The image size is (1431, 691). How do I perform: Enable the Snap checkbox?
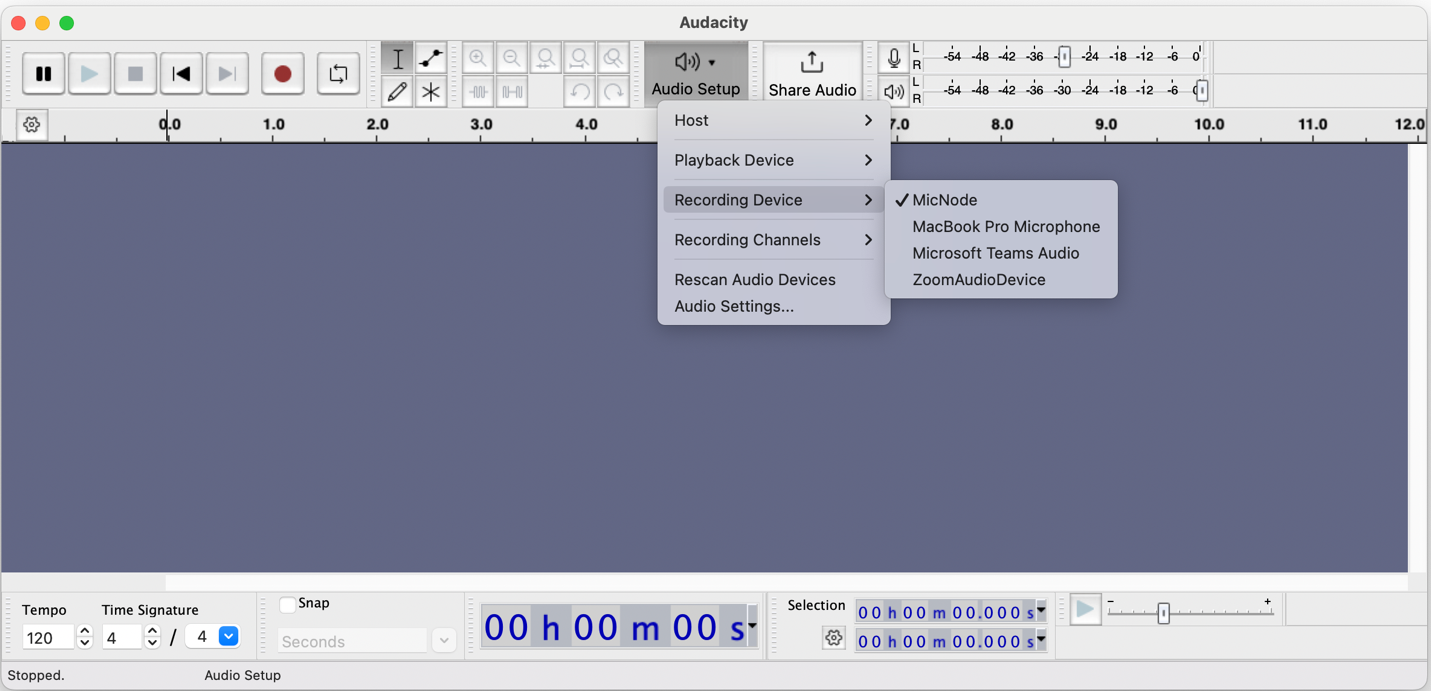287,603
